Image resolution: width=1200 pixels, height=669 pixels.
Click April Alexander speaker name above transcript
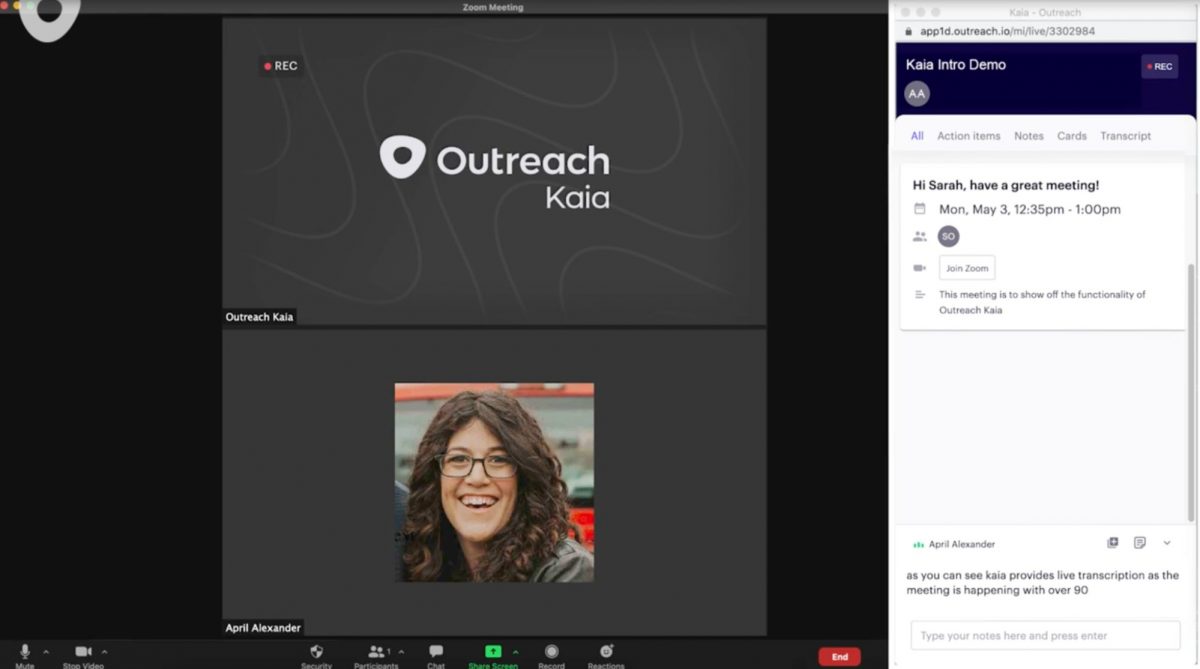coord(961,544)
